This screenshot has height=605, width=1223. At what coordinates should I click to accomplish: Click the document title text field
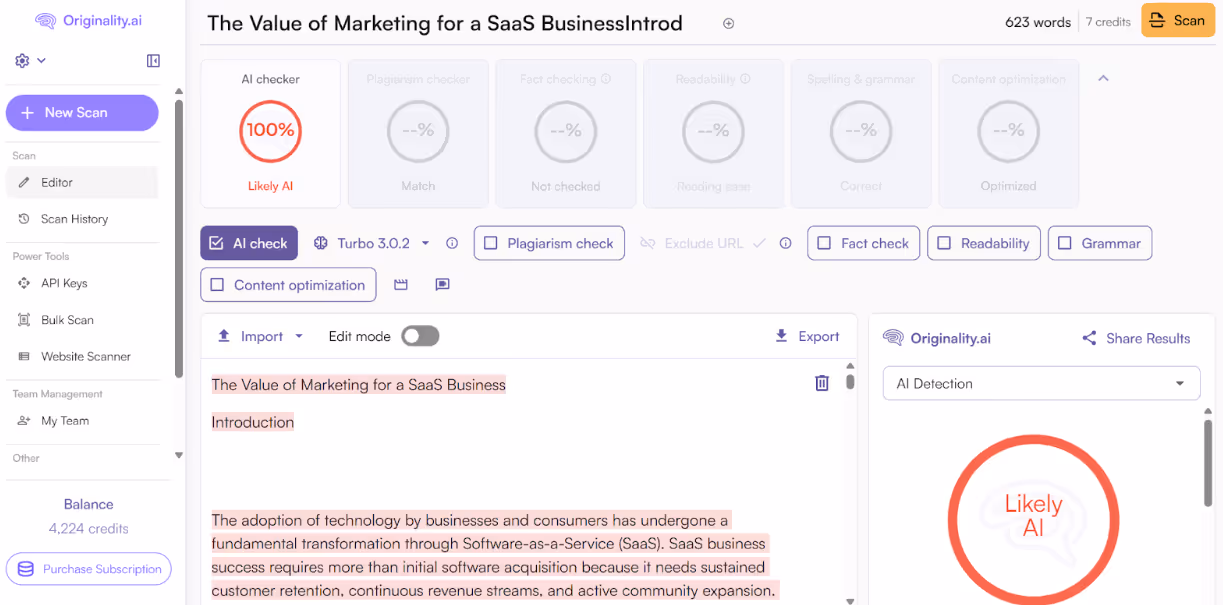[445, 23]
